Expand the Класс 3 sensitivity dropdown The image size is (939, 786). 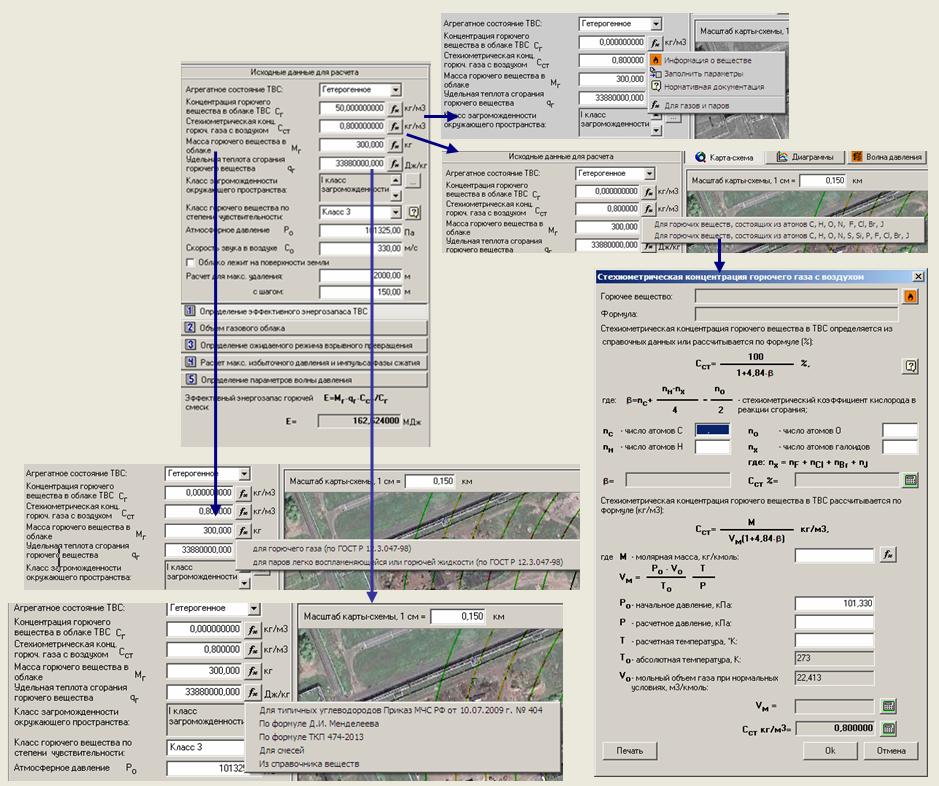pyautogui.click(x=396, y=212)
